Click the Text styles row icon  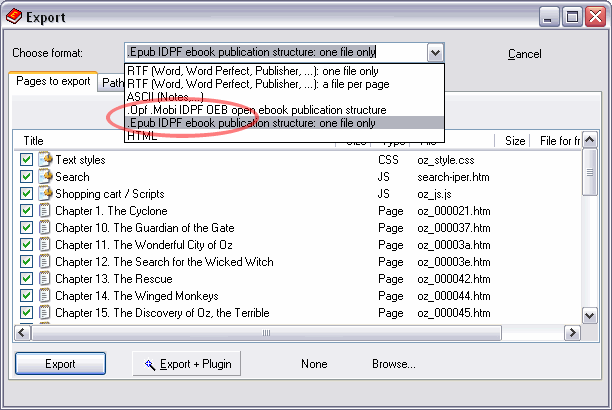point(45,159)
